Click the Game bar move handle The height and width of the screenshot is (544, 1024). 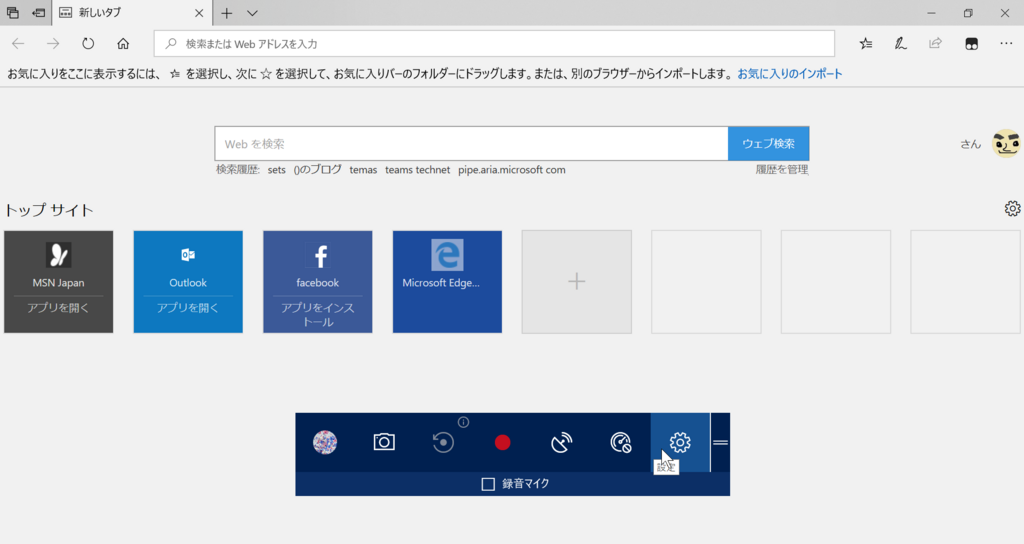pos(720,442)
